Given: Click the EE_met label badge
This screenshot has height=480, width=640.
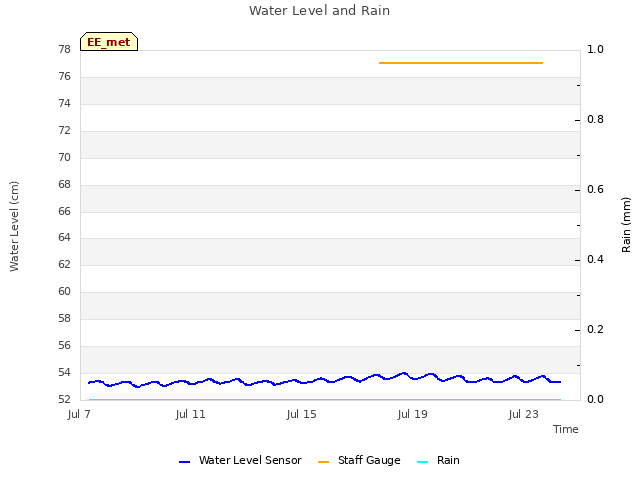Looking at the screenshot, I should click(x=109, y=42).
